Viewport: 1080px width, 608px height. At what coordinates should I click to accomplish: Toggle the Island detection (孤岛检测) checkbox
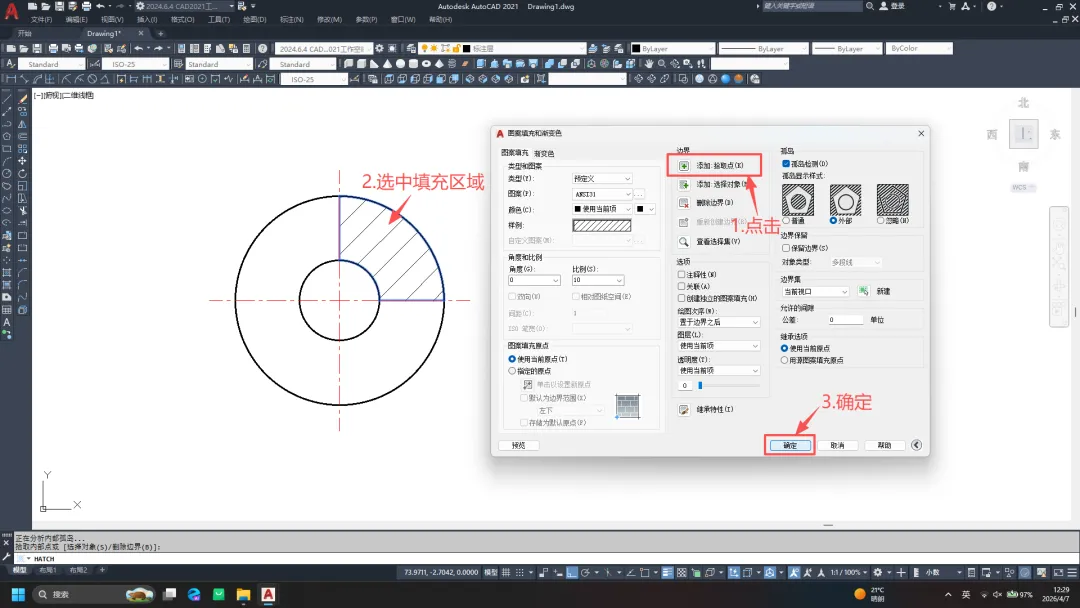click(786, 164)
